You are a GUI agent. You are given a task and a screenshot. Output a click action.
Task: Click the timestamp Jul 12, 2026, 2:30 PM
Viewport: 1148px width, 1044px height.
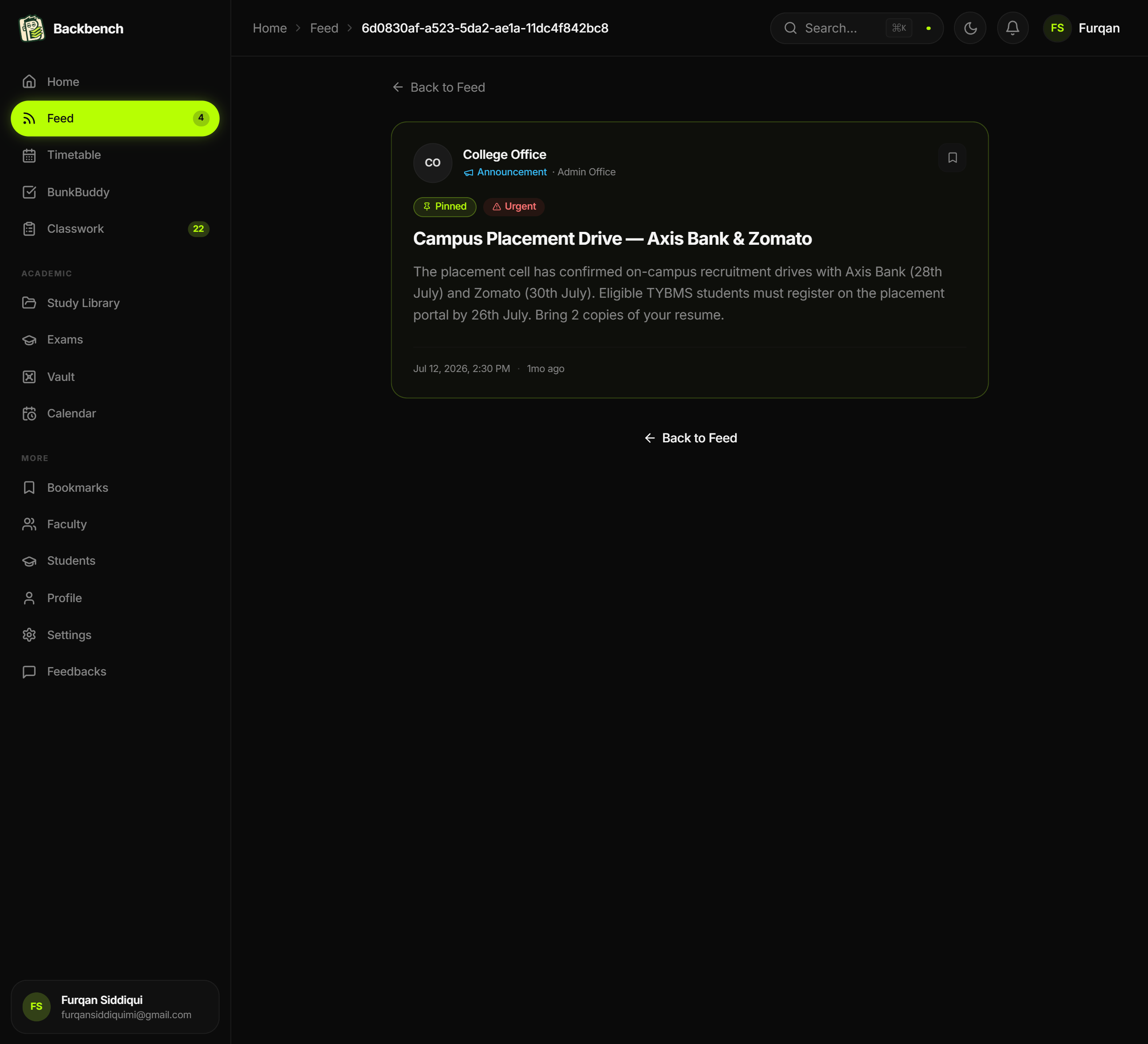click(x=462, y=368)
